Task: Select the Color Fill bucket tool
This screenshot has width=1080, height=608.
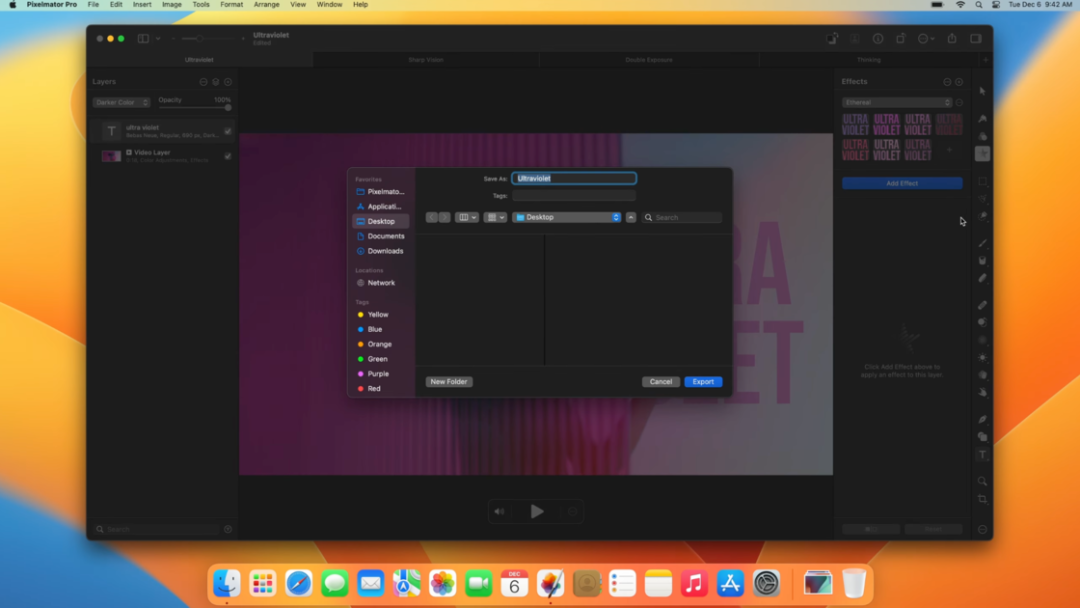Action: (x=982, y=261)
